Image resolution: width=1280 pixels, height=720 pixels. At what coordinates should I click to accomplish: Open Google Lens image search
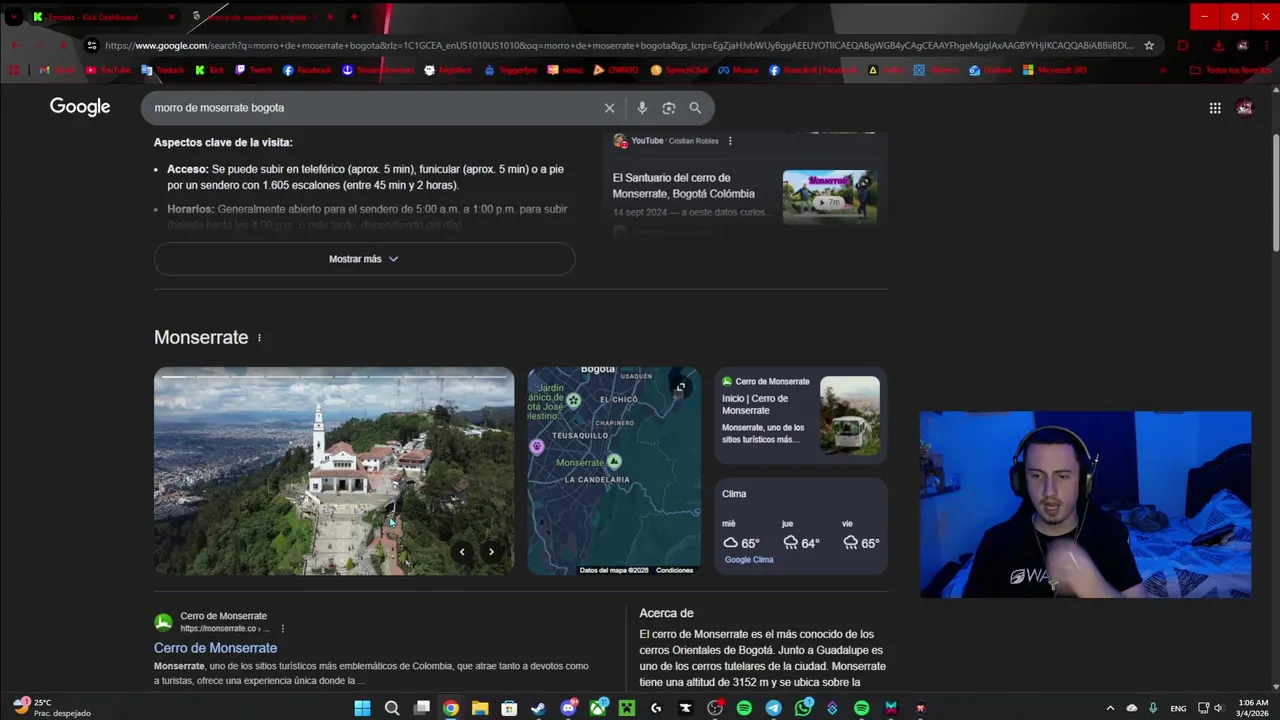pos(669,108)
